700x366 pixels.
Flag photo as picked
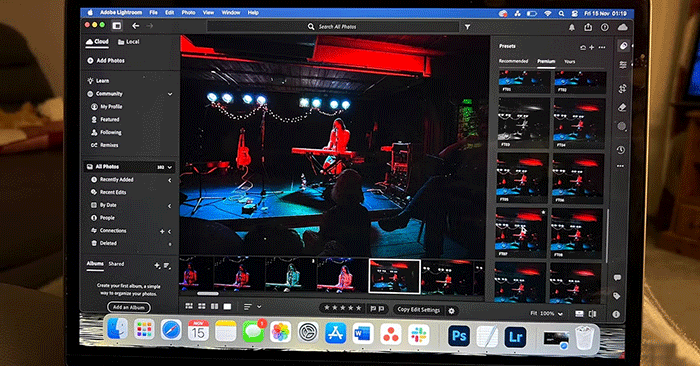(373, 308)
